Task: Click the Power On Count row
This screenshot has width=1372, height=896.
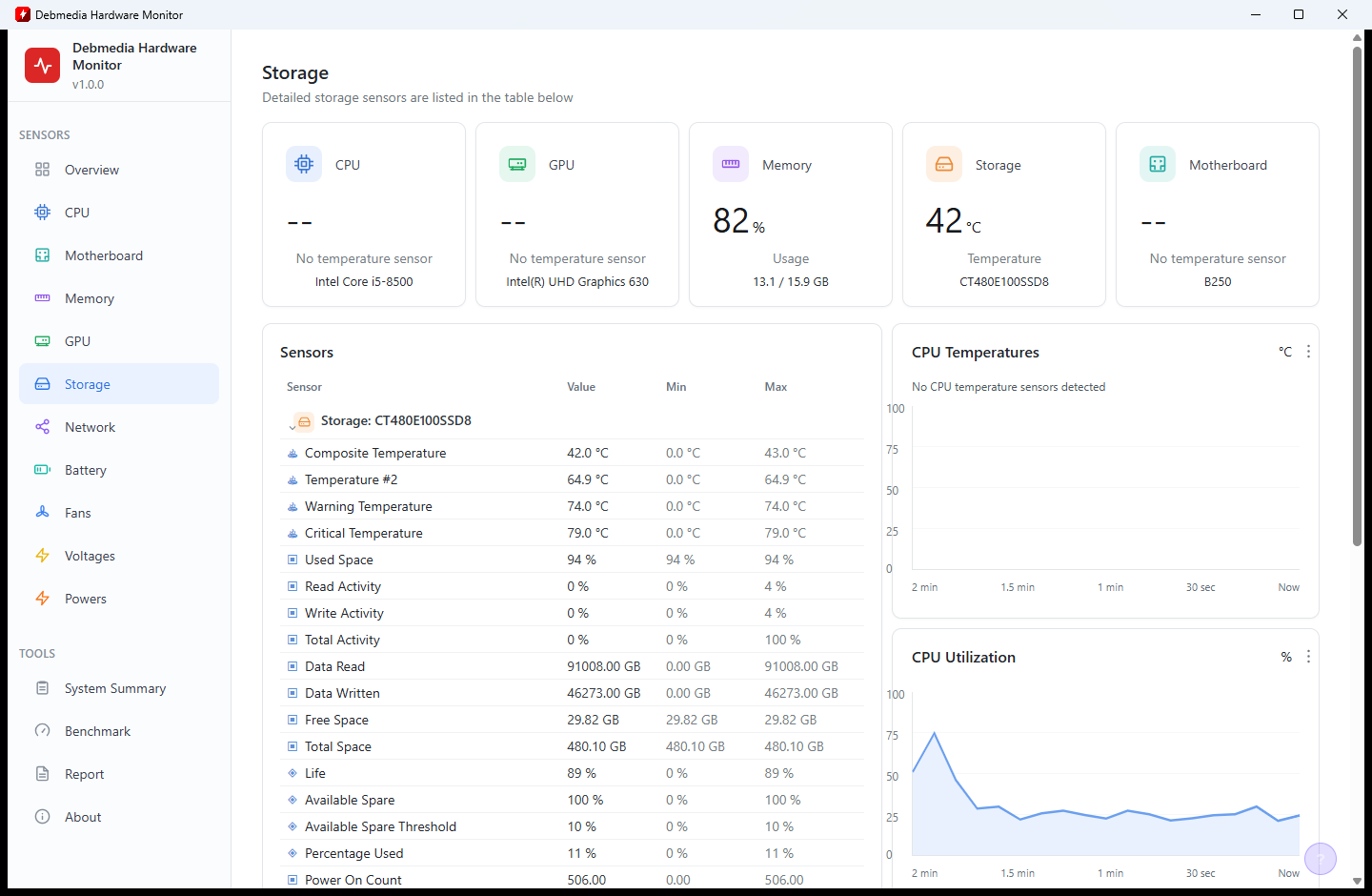Action: [x=573, y=880]
